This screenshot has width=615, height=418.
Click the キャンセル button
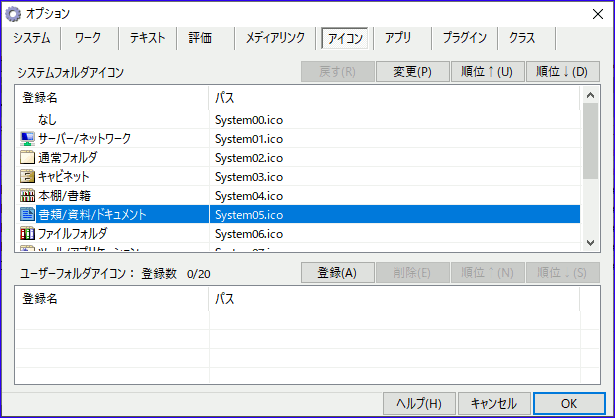494,403
